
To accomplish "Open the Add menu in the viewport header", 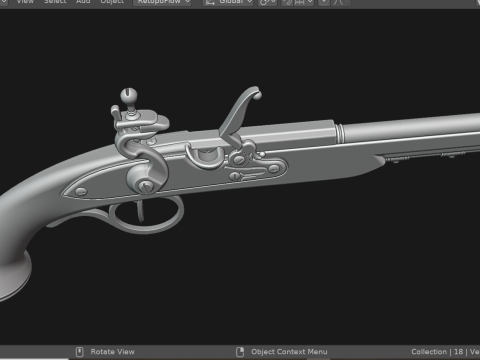I will pos(83,2).
